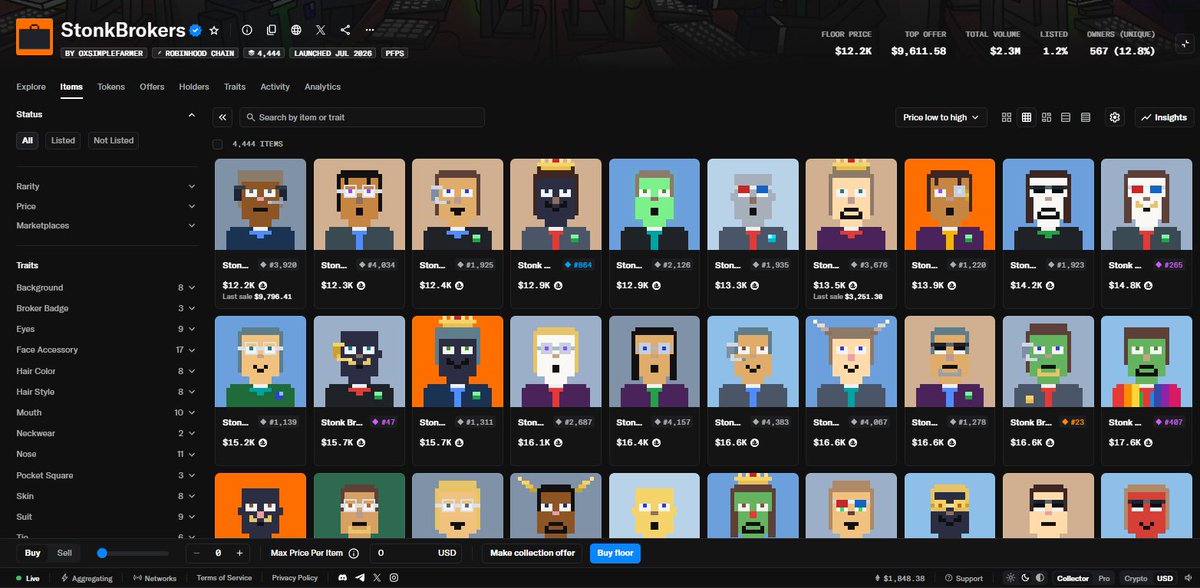Set currency display to USD in the footer
The width and height of the screenshot is (1200, 588).
[1165, 578]
